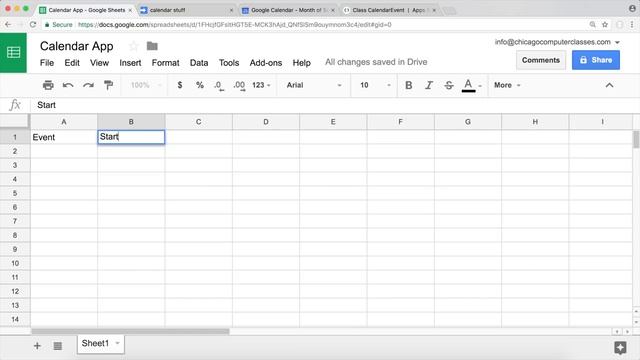Toggle bold formatting

(x=409, y=85)
